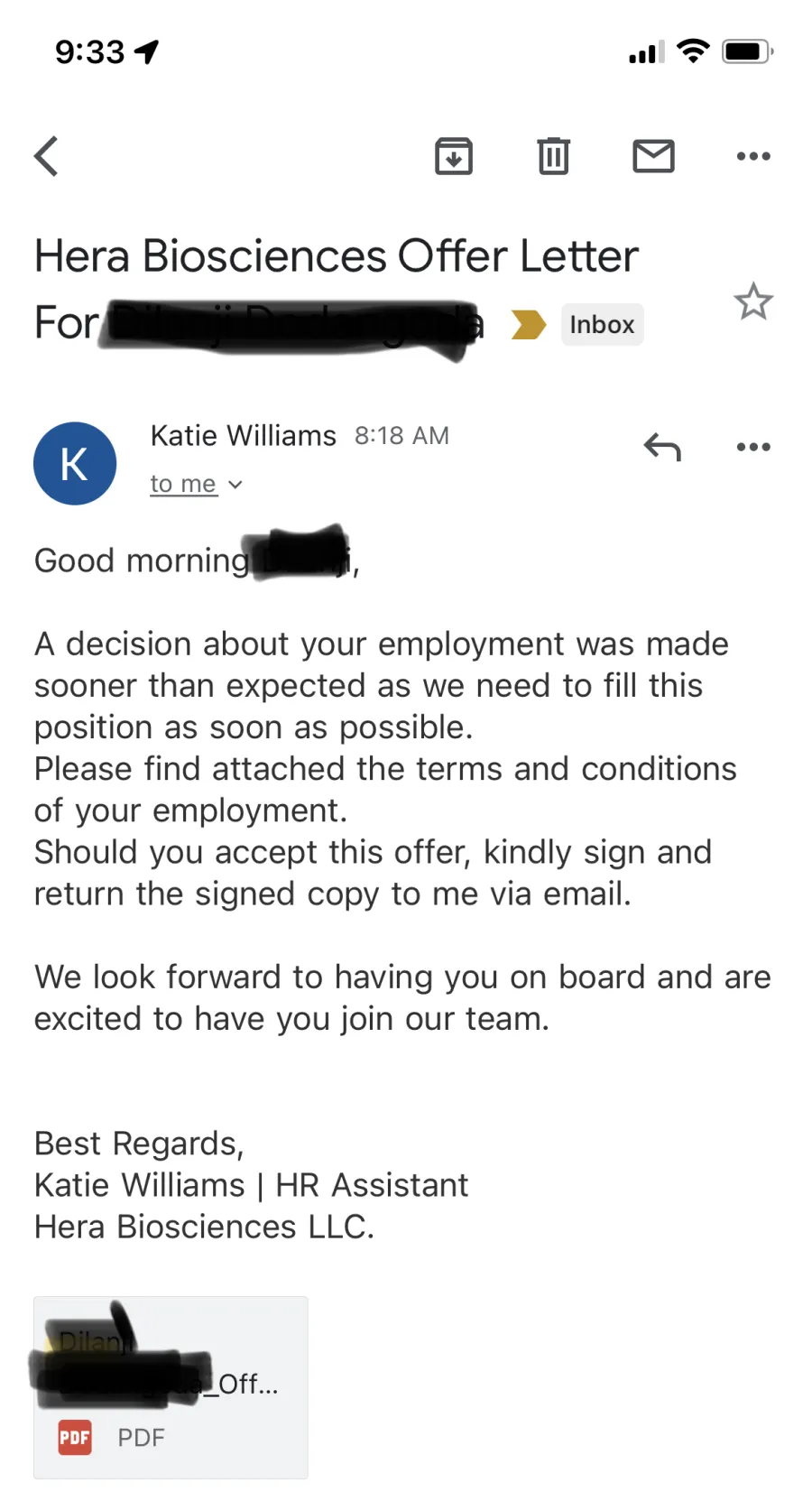
Task: Star this Hera Biosciences email
Action: (x=753, y=301)
